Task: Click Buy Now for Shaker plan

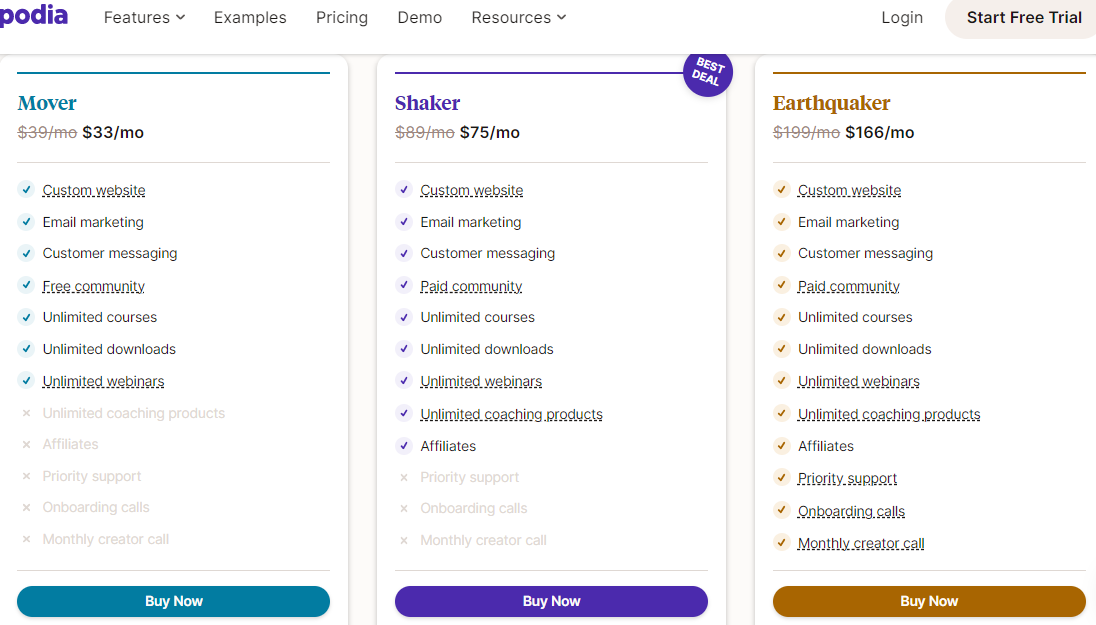Action: [551, 601]
